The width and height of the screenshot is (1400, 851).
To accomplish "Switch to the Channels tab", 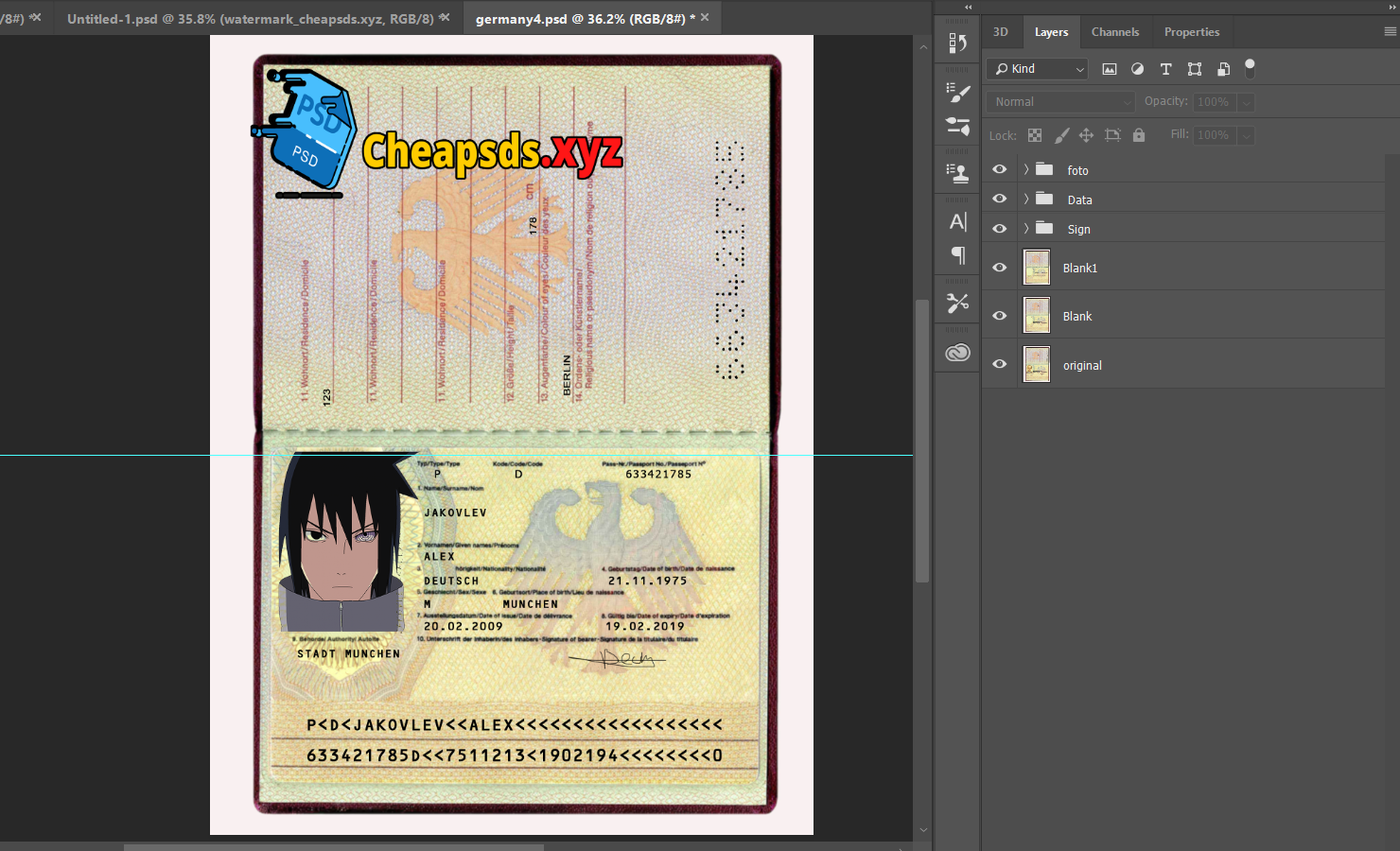I will 1114,32.
